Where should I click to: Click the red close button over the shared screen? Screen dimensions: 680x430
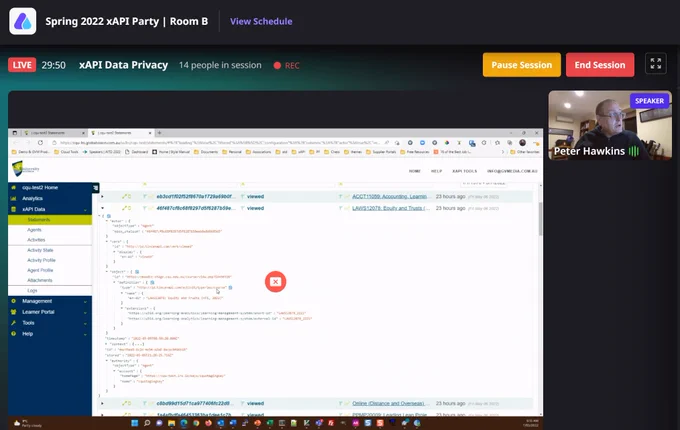(x=275, y=282)
